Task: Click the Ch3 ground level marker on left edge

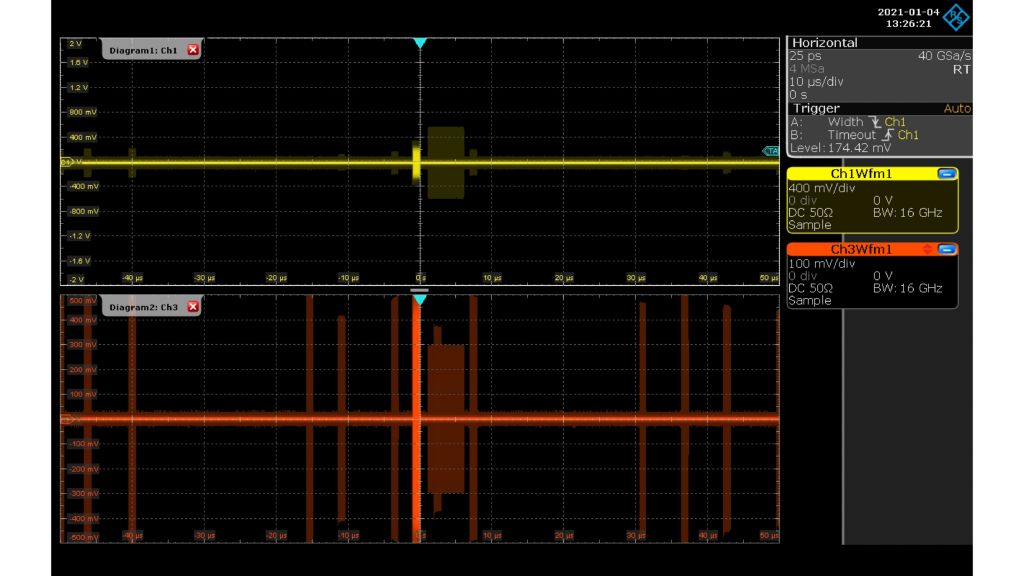Action: coord(66,419)
